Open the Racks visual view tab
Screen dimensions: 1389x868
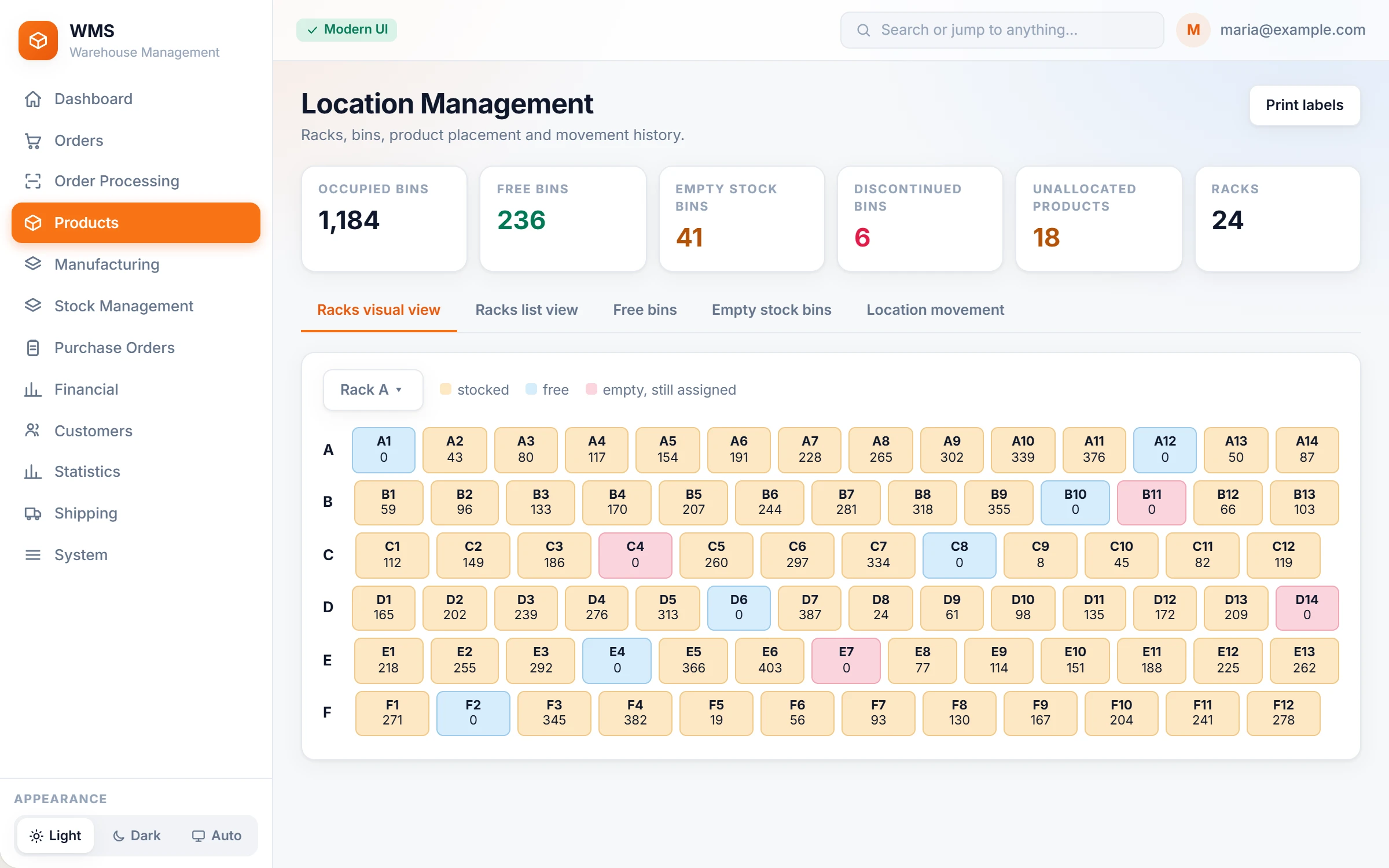pos(379,310)
